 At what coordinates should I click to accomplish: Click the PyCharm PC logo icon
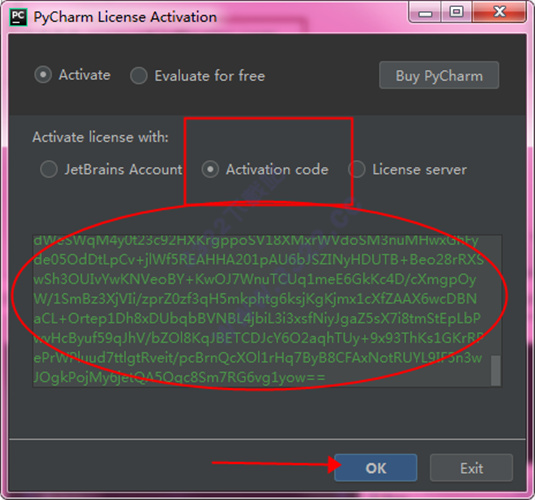point(18,17)
